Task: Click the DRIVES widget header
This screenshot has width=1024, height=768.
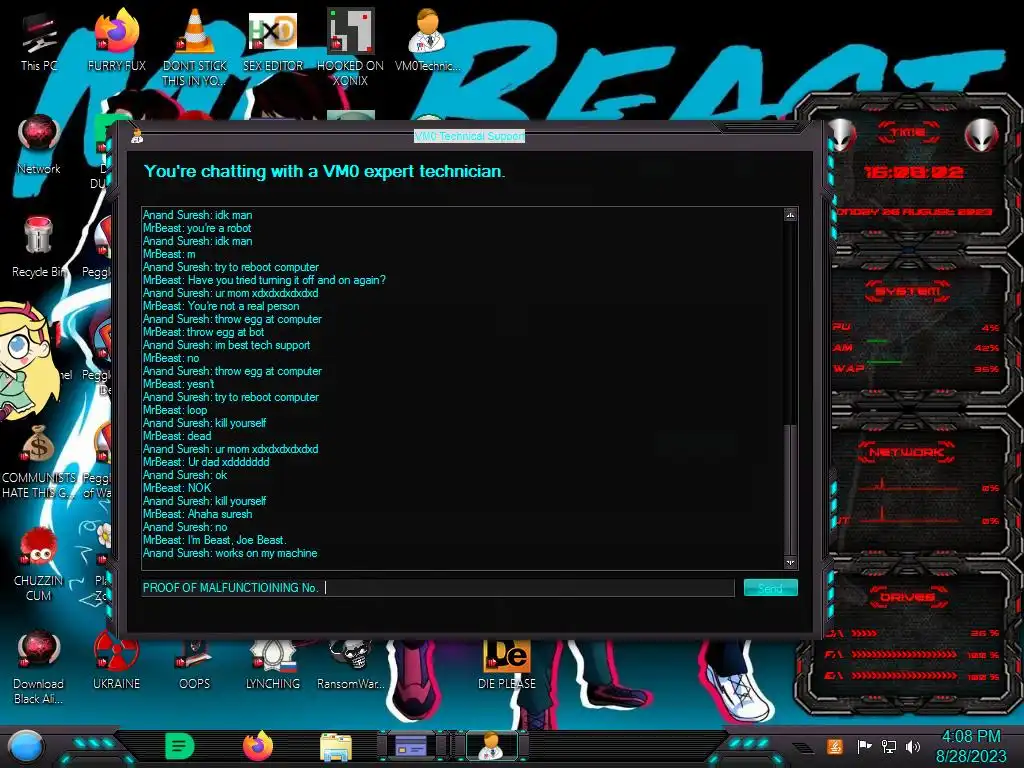Action: [x=908, y=597]
